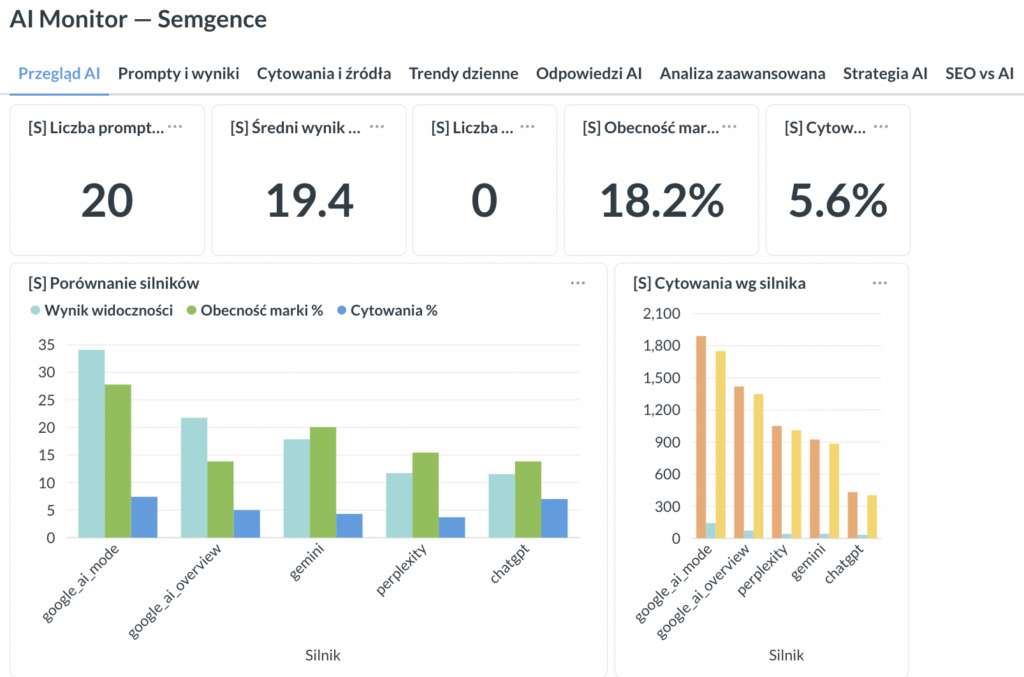Open the SEO vs AI tab
Image resolution: width=1024 pixels, height=677 pixels.
tap(979, 73)
